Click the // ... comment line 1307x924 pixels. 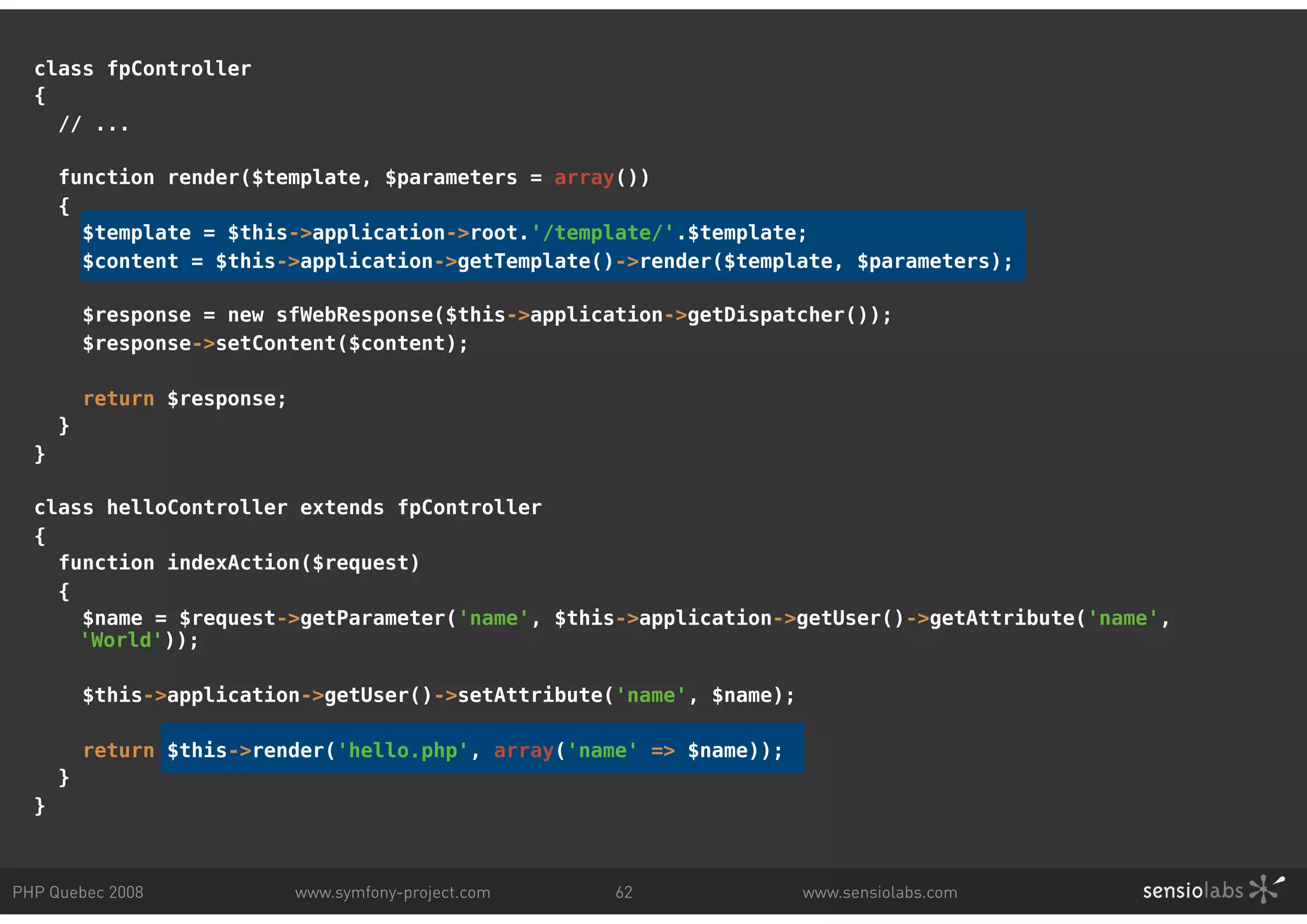[94, 123]
